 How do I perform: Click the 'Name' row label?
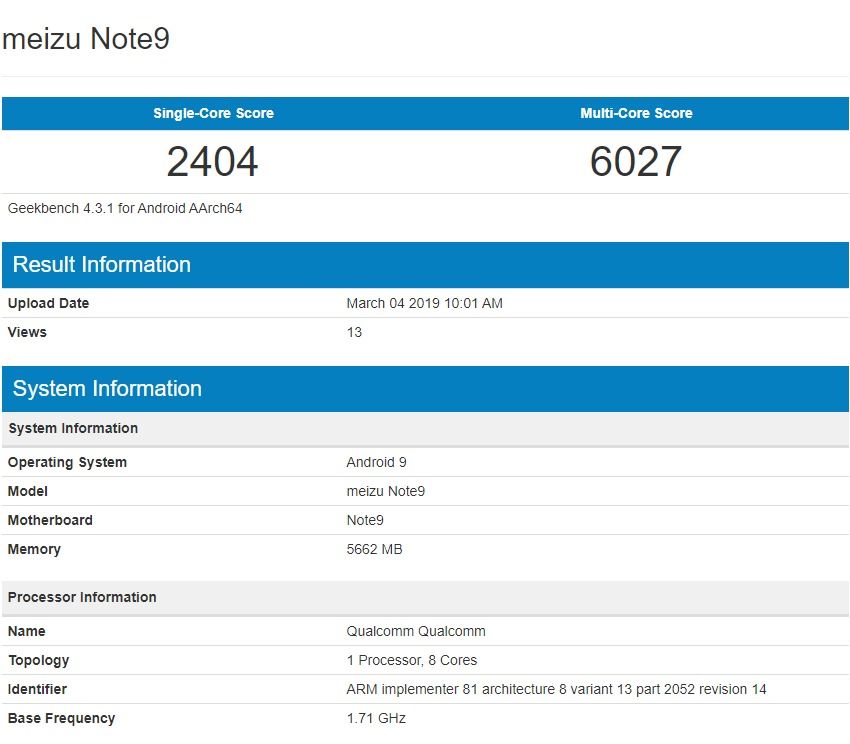[27, 631]
